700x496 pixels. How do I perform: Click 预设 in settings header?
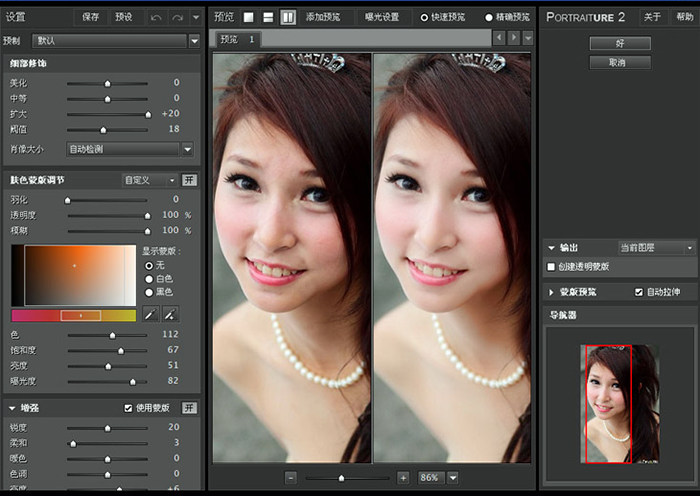[x=124, y=17]
